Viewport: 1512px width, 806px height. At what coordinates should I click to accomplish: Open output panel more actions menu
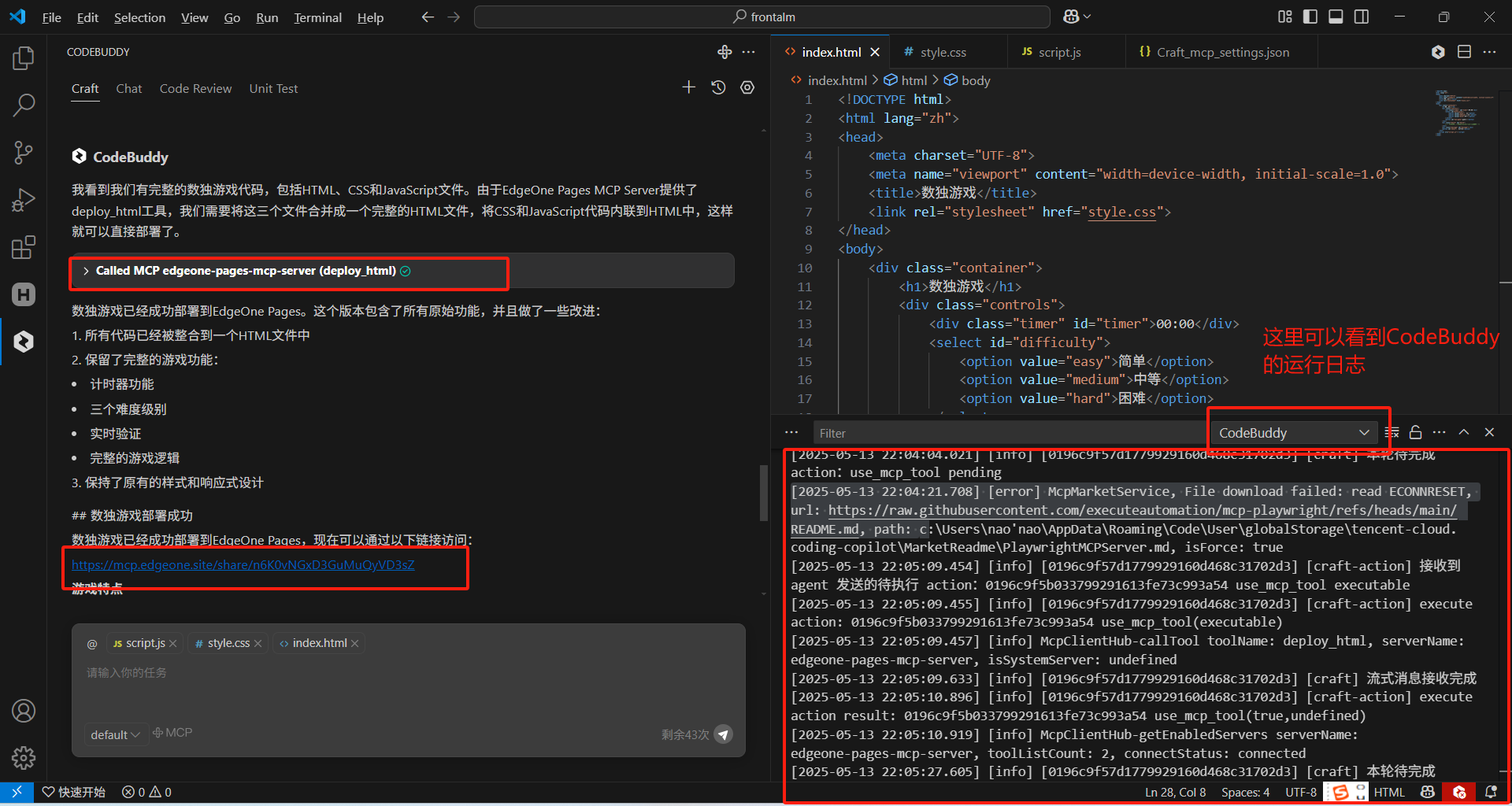(1440, 432)
